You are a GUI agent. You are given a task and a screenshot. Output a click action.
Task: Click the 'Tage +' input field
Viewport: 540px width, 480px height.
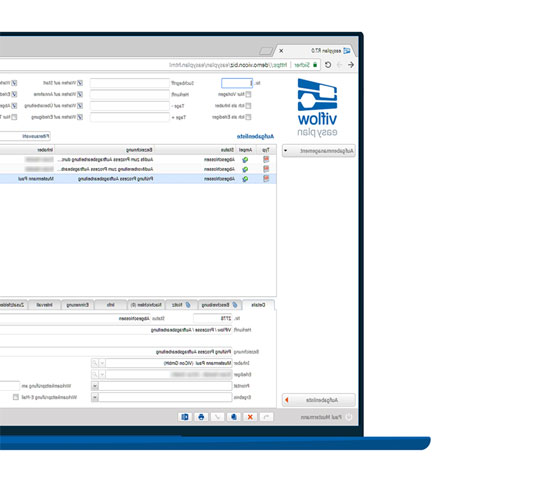click(130, 117)
